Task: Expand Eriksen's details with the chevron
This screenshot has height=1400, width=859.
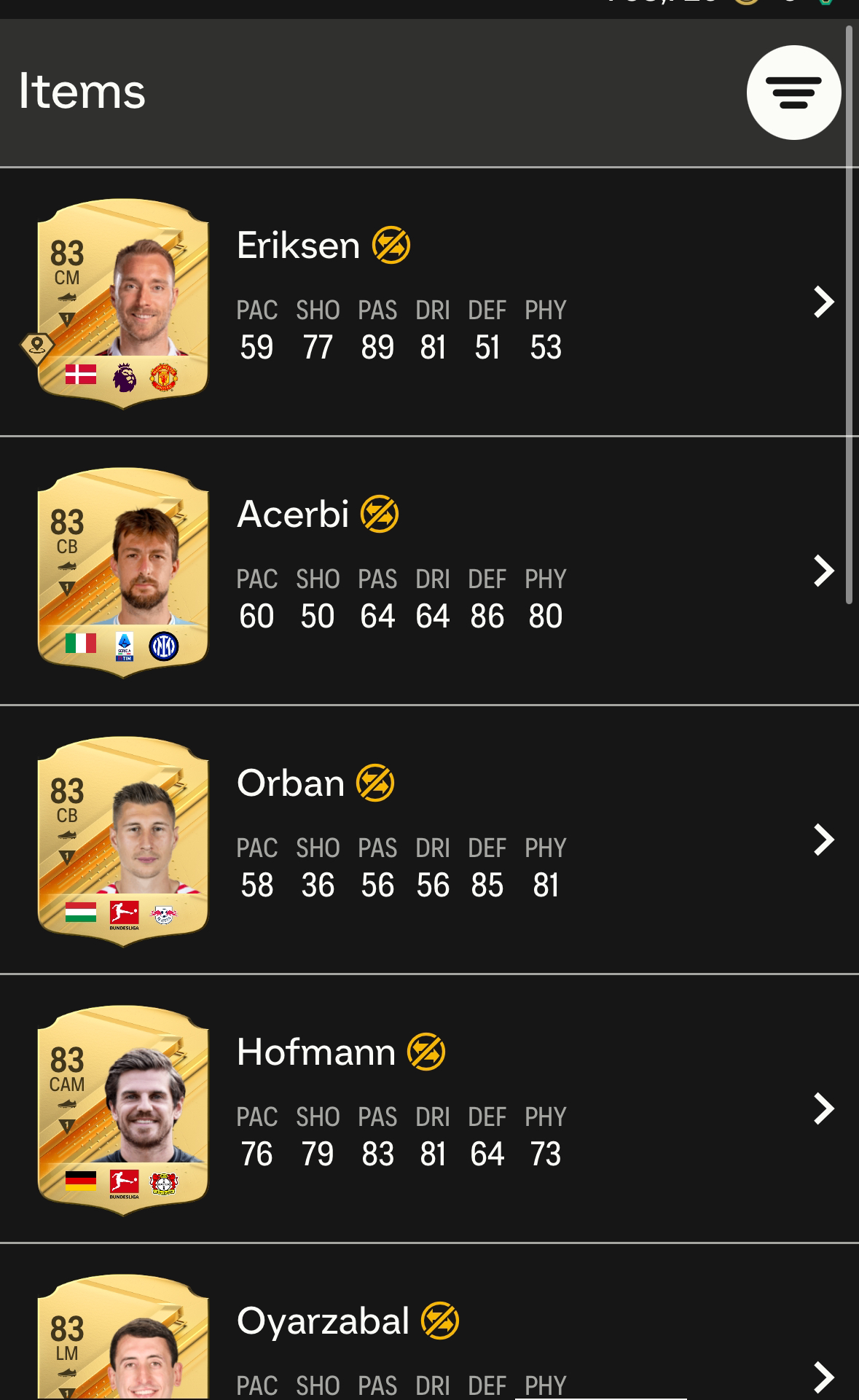Action: pos(823,302)
